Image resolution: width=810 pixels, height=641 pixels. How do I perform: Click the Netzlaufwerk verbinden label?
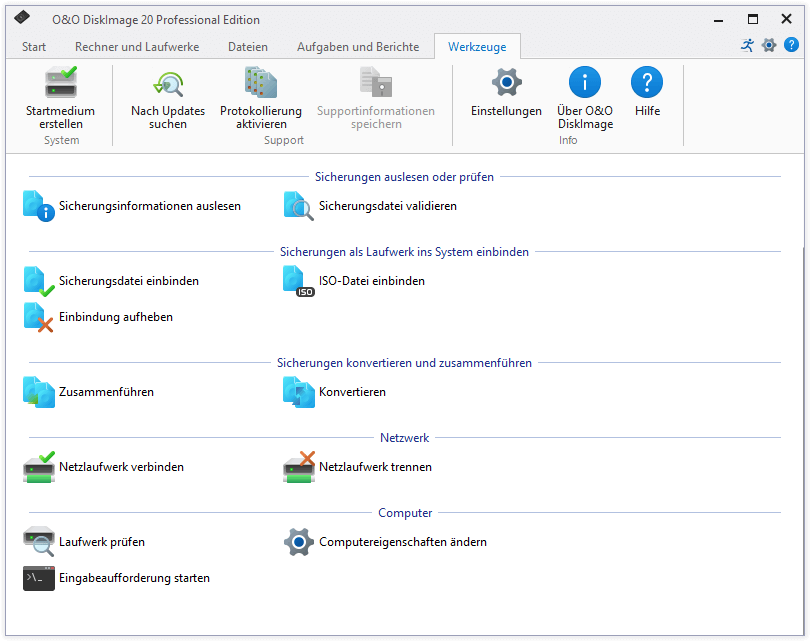click(x=121, y=467)
